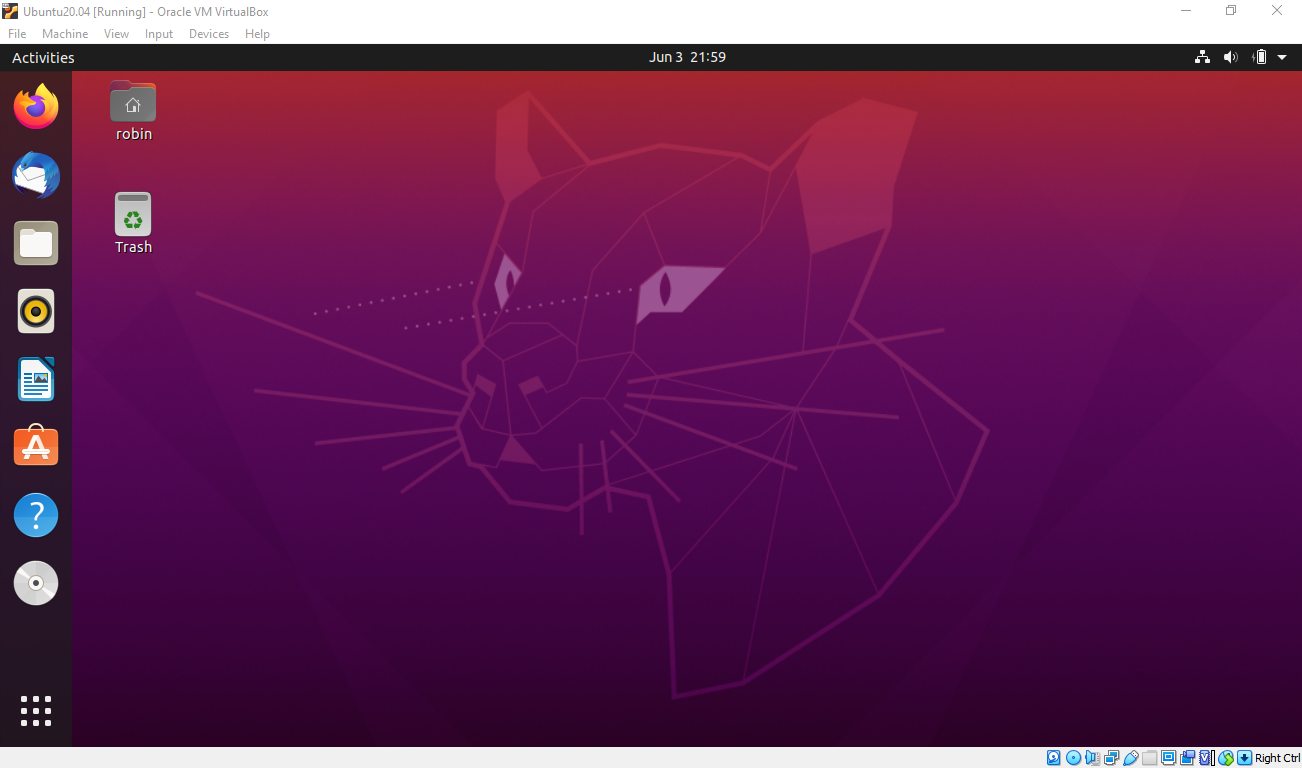Click the network adapters status icon
Screen dimensions: 1302x768
(1111, 758)
